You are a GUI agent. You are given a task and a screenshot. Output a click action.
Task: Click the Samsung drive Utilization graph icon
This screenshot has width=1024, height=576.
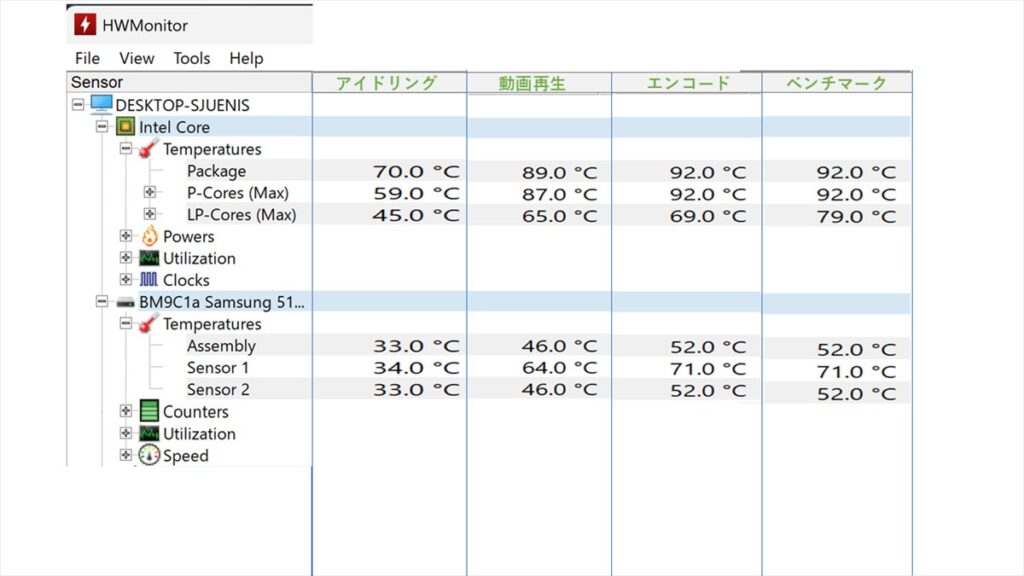pyautogui.click(x=149, y=434)
